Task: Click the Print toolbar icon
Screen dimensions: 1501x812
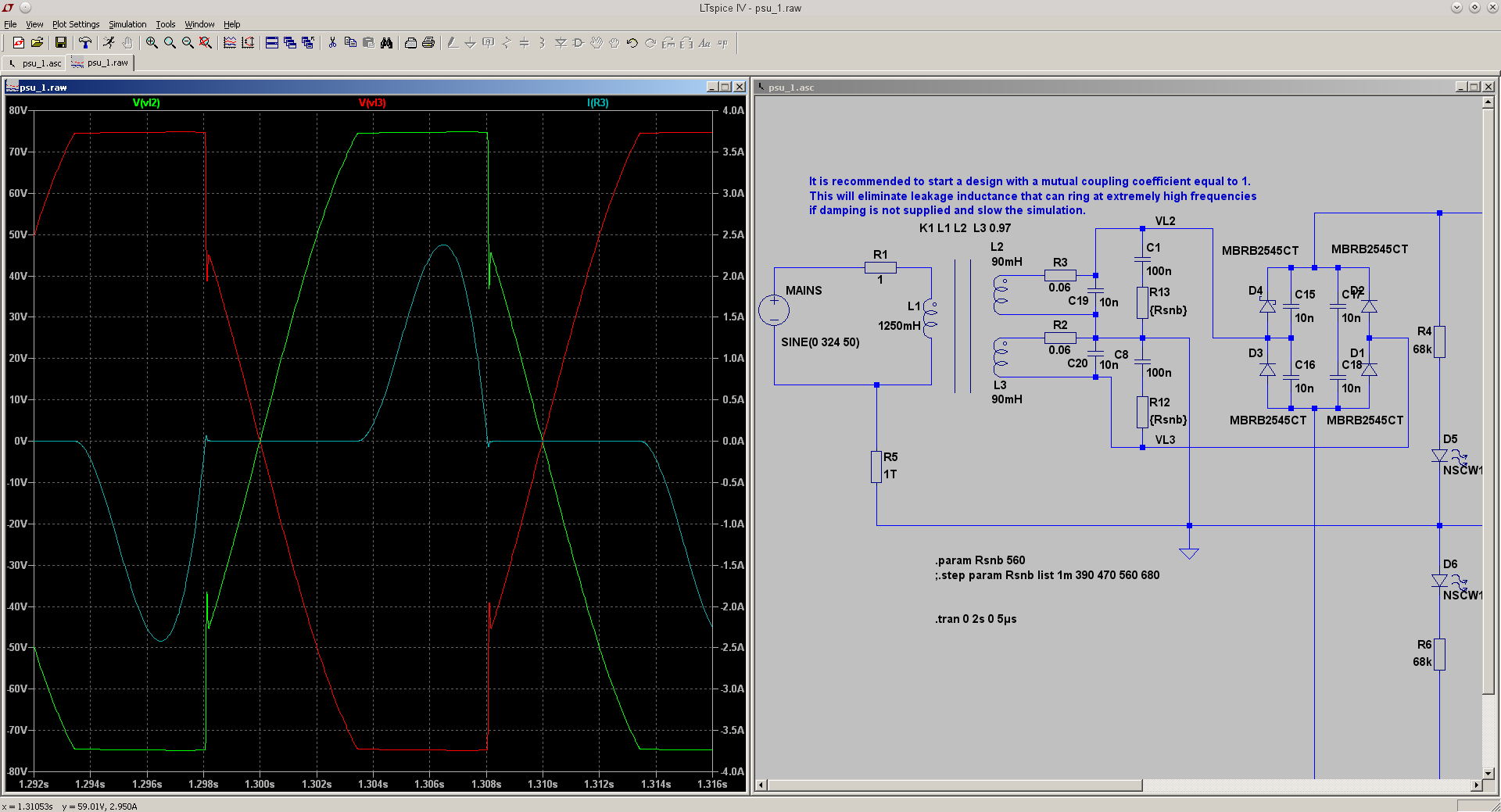Action: pyautogui.click(x=428, y=43)
